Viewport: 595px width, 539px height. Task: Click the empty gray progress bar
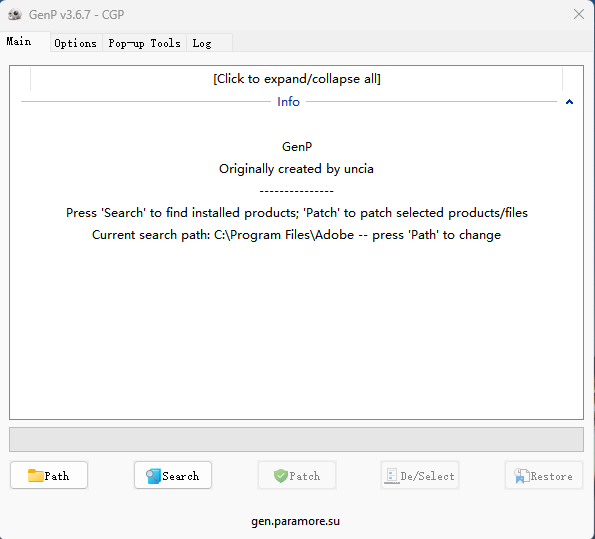pyautogui.click(x=296, y=440)
